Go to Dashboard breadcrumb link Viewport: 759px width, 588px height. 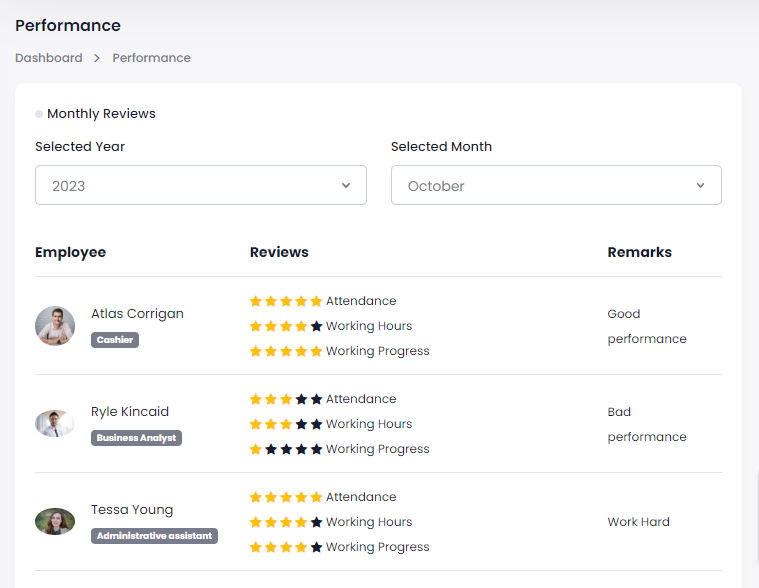49,58
